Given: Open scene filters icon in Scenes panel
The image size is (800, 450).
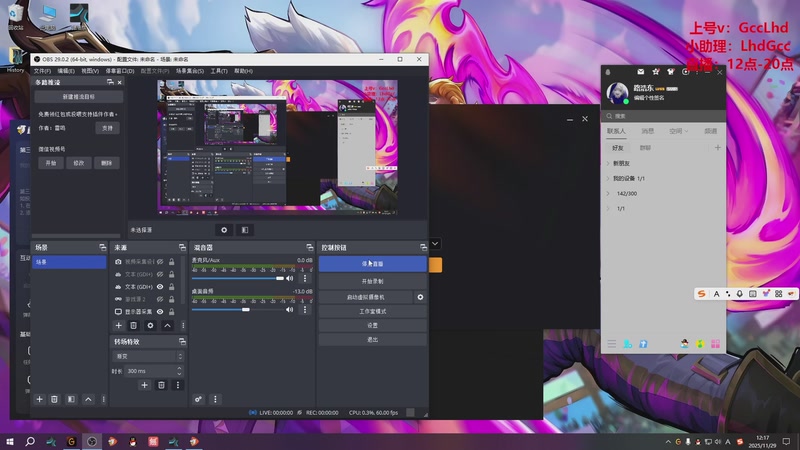Looking at the screenshot, I should tap(71, 399).
